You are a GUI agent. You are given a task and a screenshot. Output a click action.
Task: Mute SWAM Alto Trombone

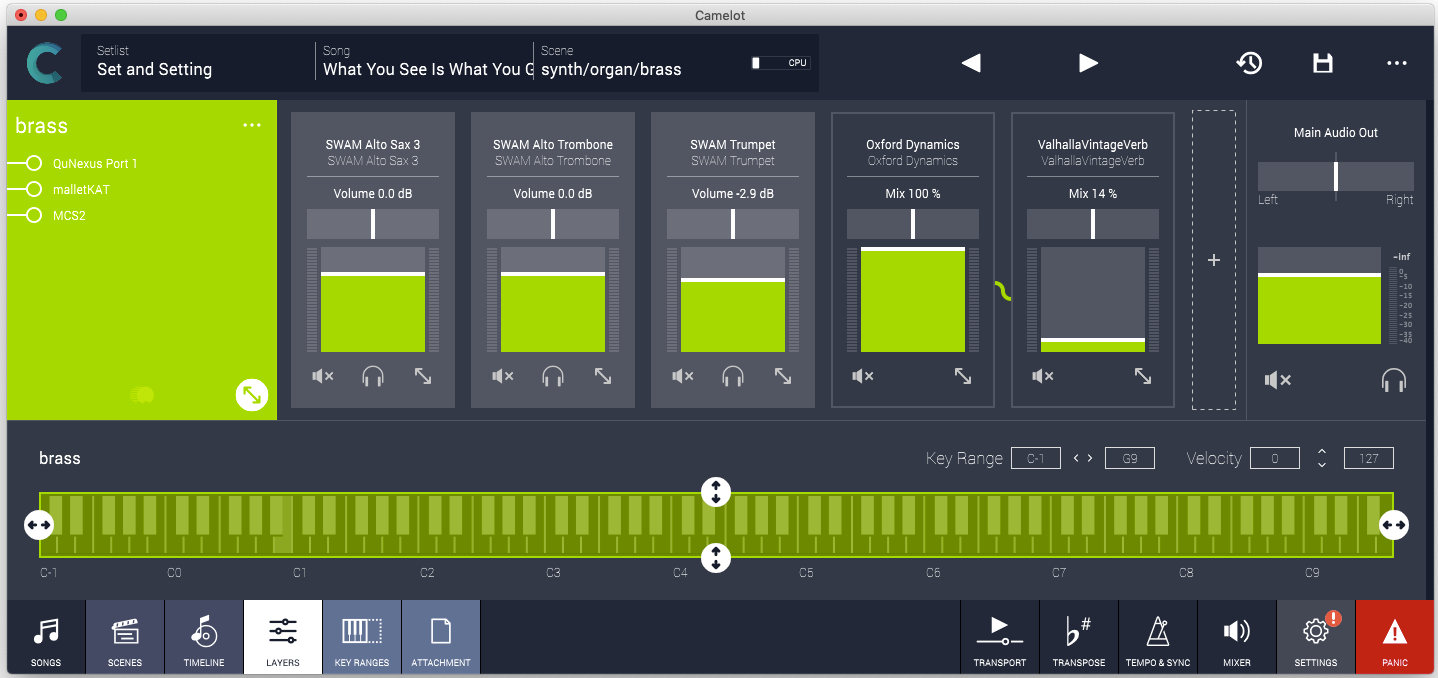pos(502,377)
